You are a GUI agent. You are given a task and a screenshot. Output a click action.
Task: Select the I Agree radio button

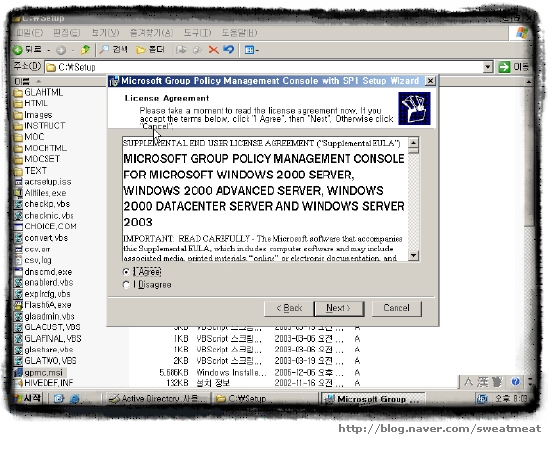point(126,272)
